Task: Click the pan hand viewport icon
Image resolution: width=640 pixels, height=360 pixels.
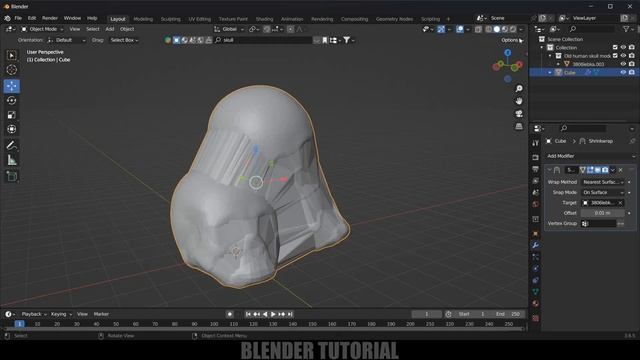Action: coord(519,101)
